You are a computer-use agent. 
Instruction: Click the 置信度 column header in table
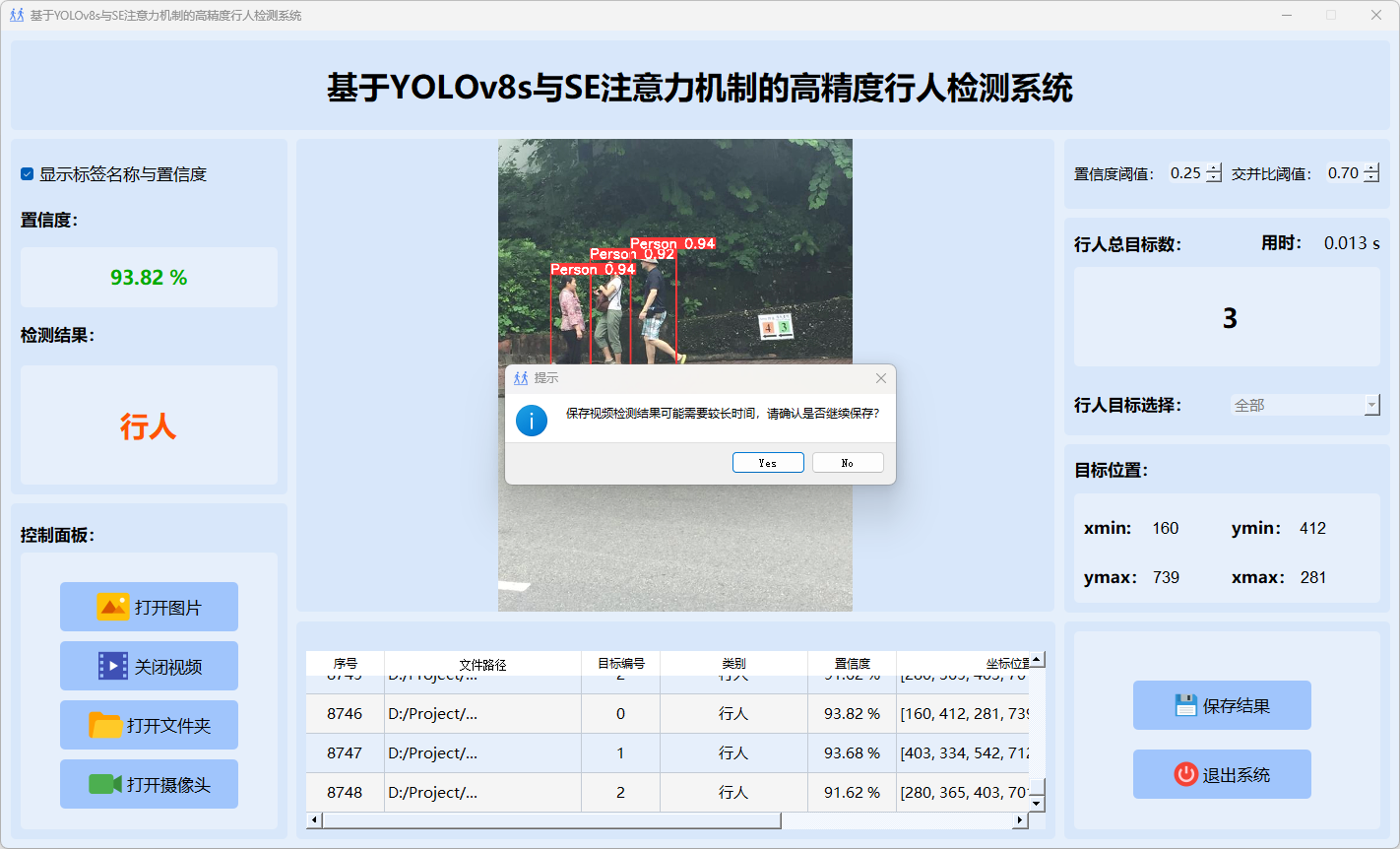click(852, 664)
